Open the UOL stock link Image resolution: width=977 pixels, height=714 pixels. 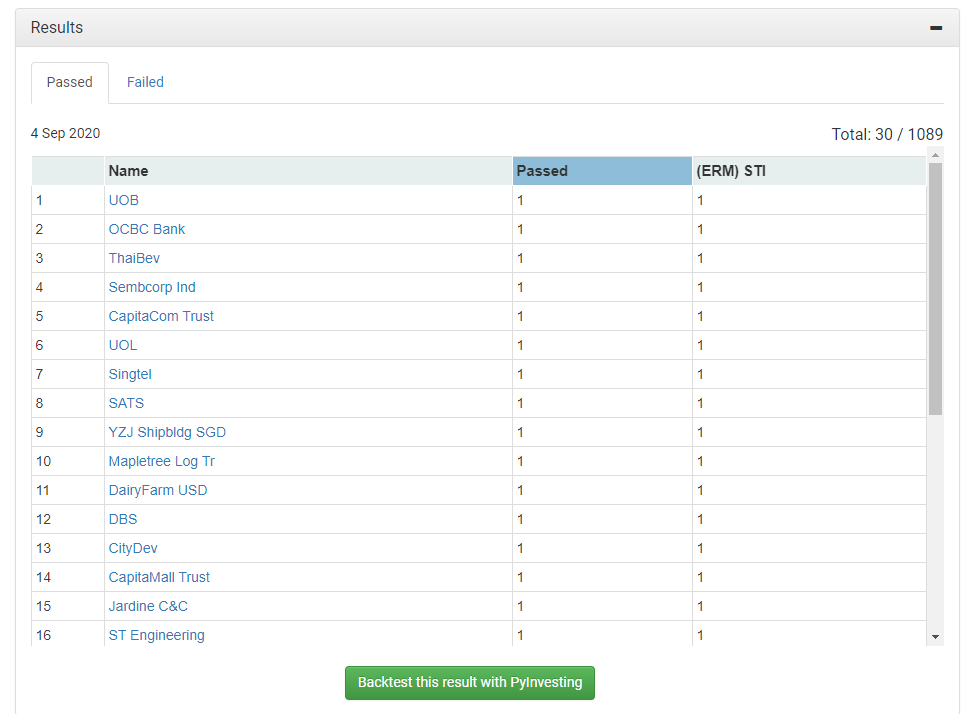[123, 345]
